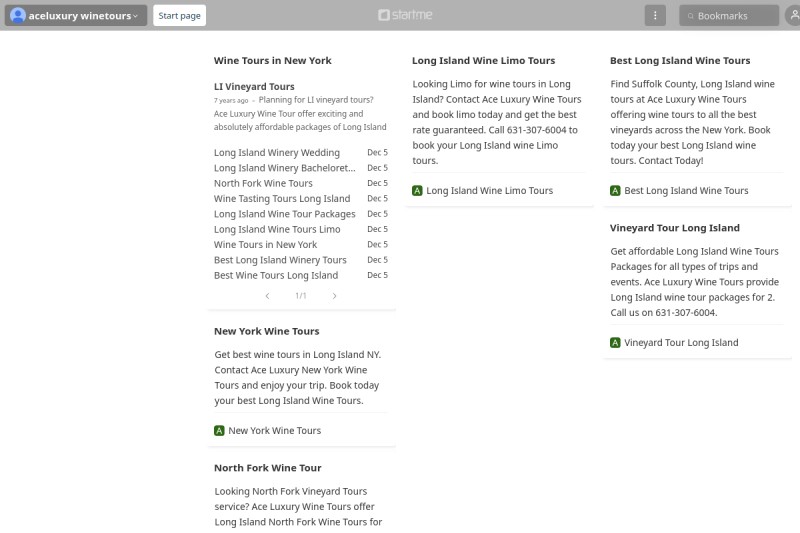Open Long Island Wine Tours Limo item
800x533 pixels.
(x=277, y=229)
